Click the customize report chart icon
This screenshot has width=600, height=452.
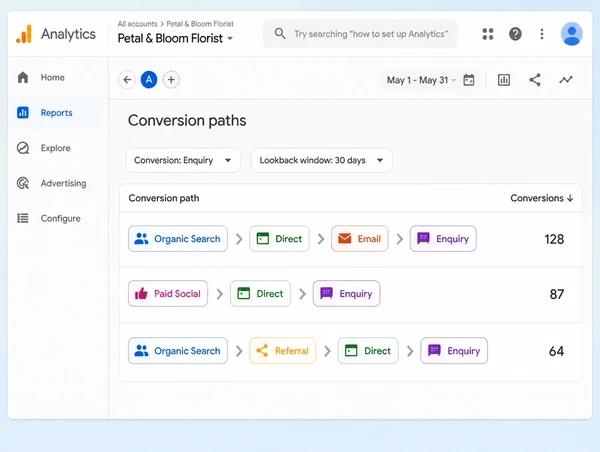point(504,80)
